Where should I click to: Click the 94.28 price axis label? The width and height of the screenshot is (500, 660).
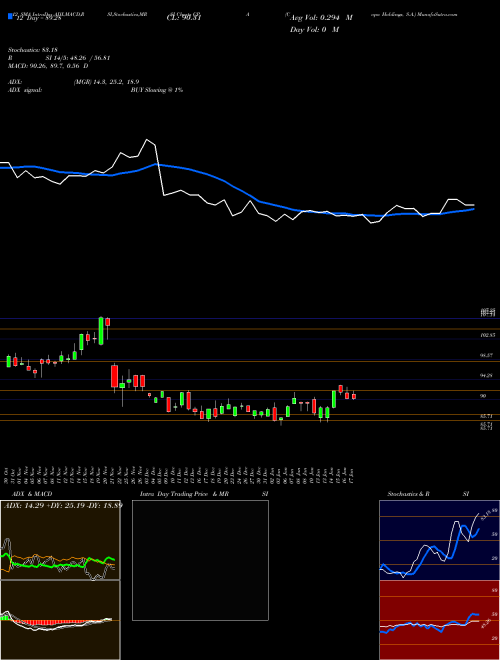(487, 375)
